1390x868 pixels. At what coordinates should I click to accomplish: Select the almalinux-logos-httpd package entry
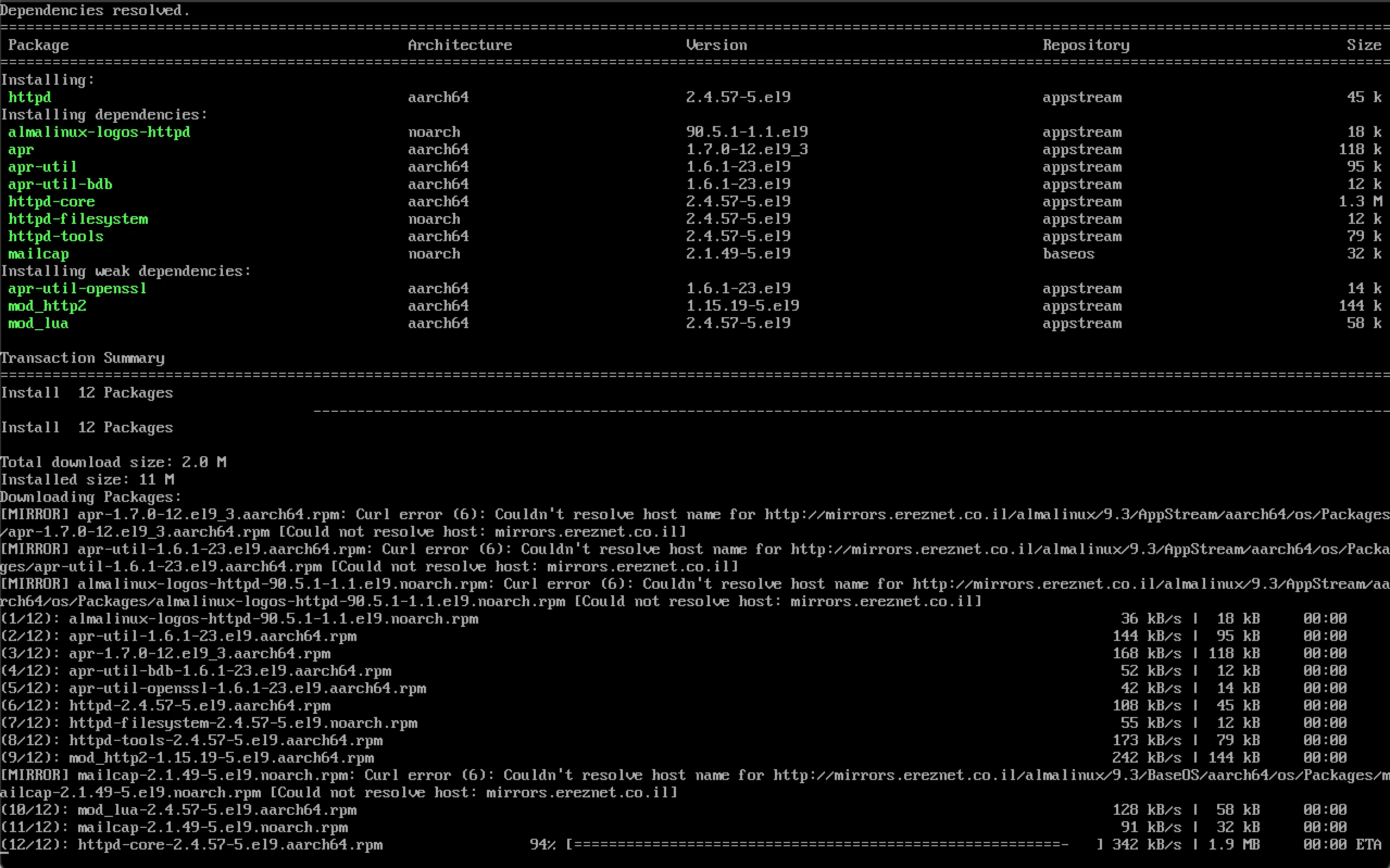(x=99, y=132)
